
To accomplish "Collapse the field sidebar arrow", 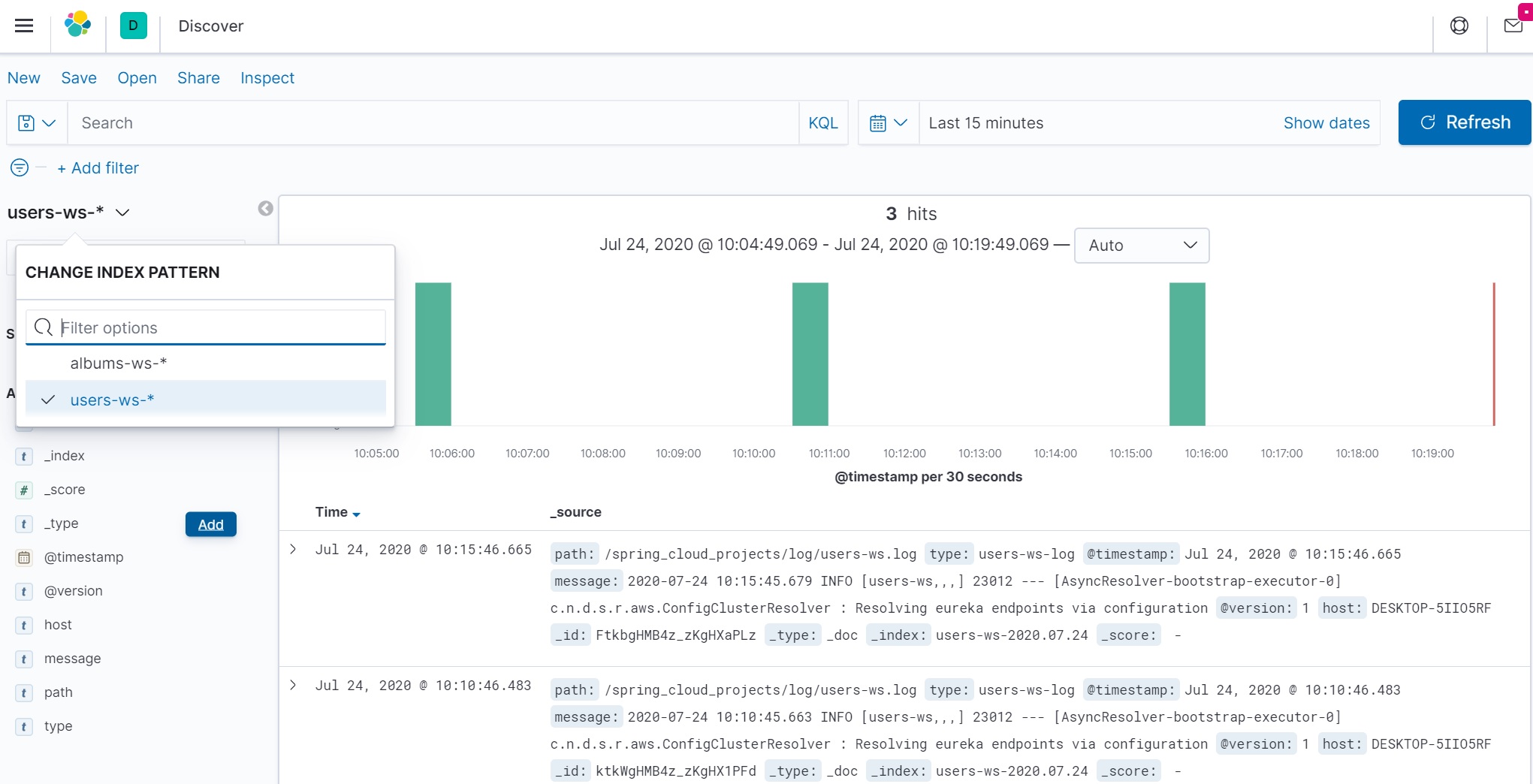I will 265,209.
